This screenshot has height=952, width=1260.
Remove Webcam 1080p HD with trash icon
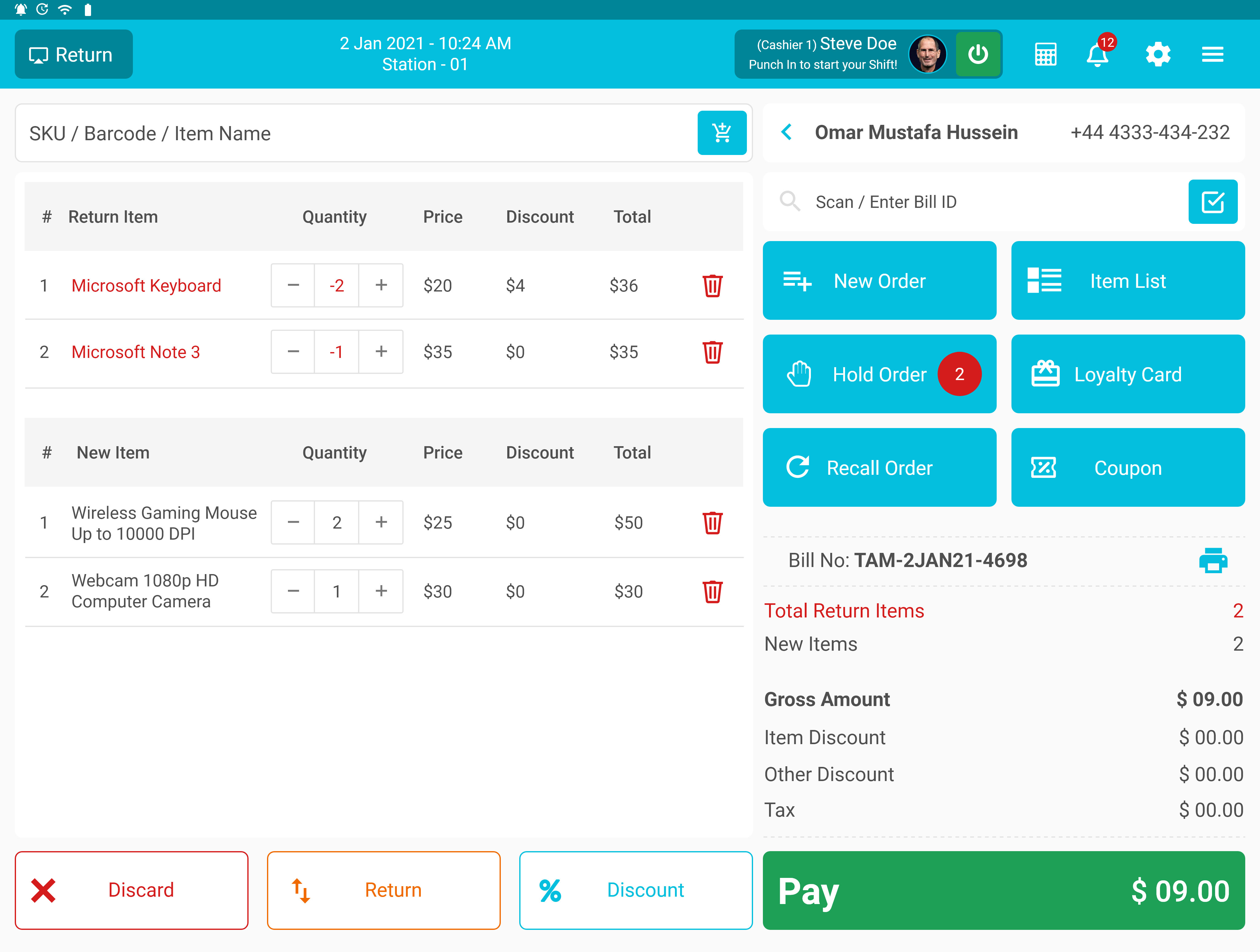point(712,592)
